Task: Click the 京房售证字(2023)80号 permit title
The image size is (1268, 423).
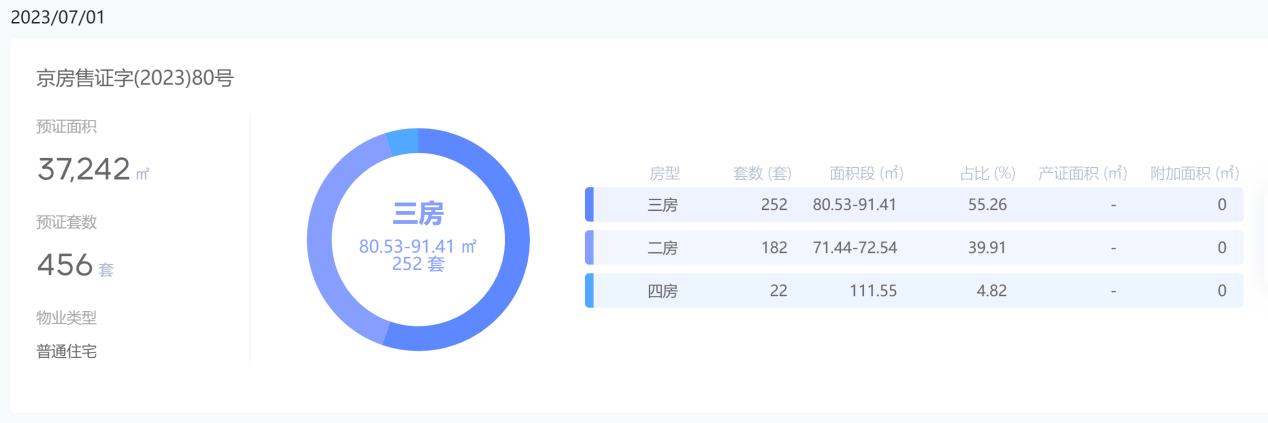Action: pyautogui.click(x=135, y=79)
